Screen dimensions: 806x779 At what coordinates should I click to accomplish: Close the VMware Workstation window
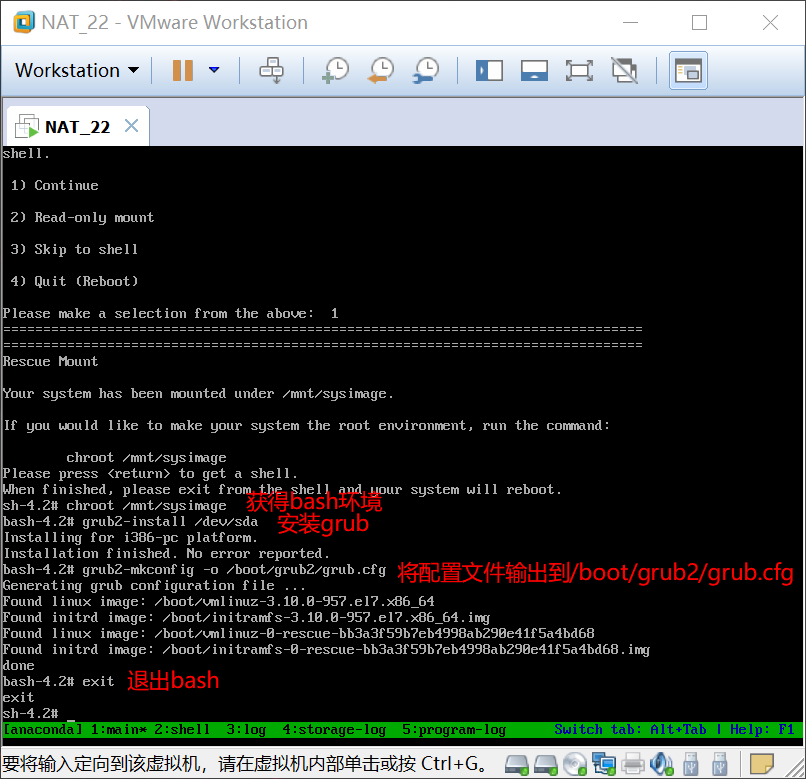(x=770, y=23)
